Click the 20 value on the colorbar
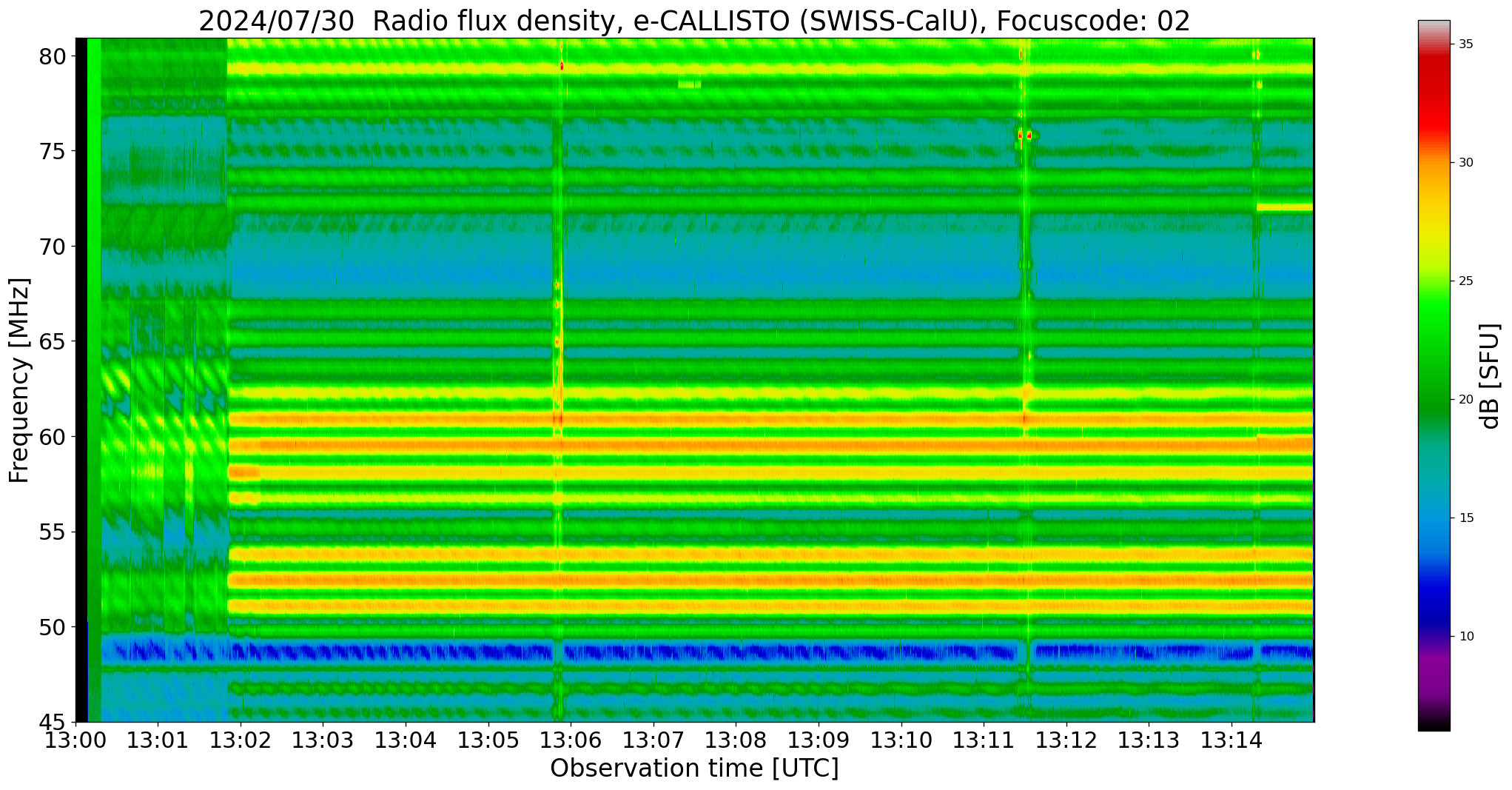Screen dimensions: 1512x790 pyautogui.click(x=1466, y=400)
